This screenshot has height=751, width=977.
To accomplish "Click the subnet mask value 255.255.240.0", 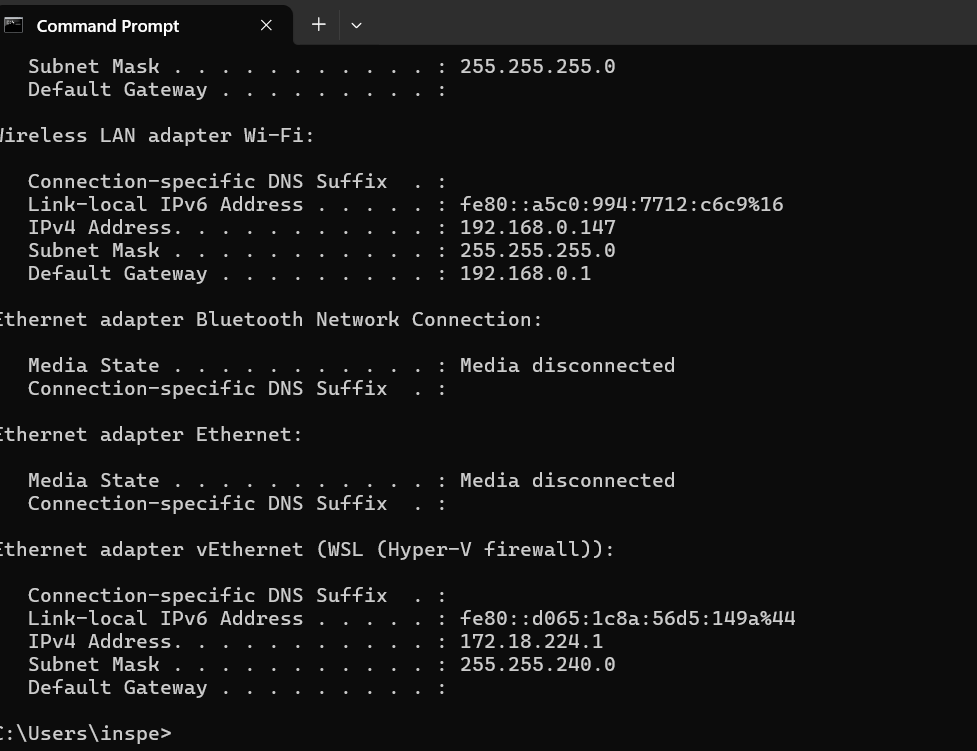I will [537, 665].
